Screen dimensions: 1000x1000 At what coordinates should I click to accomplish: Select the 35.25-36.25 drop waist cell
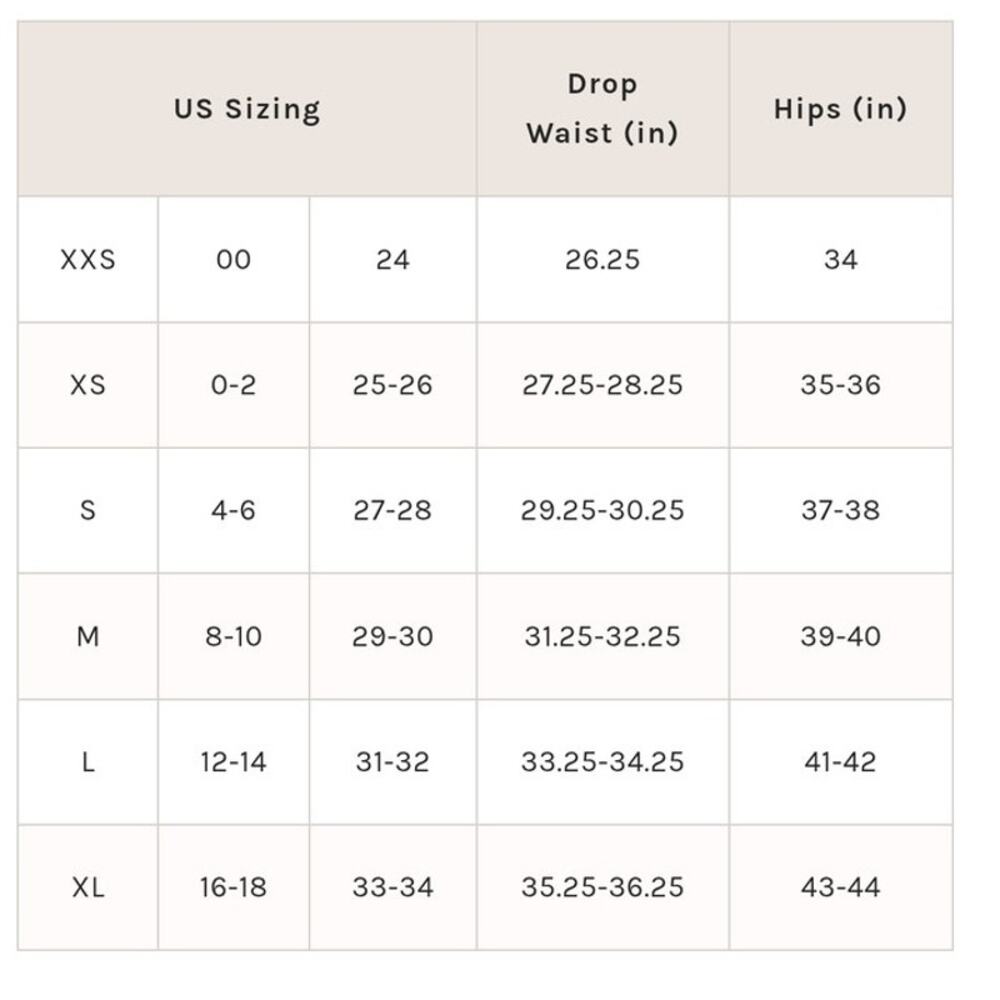603,888
